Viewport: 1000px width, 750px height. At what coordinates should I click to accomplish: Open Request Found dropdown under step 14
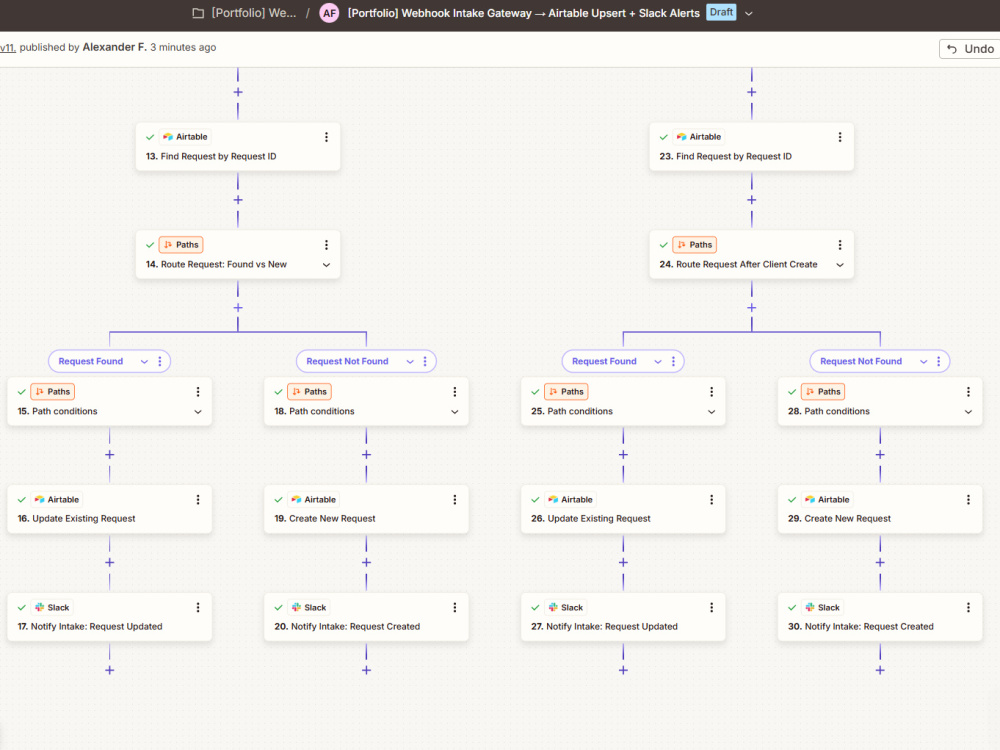pyautogui.click(x=144, y=362)
